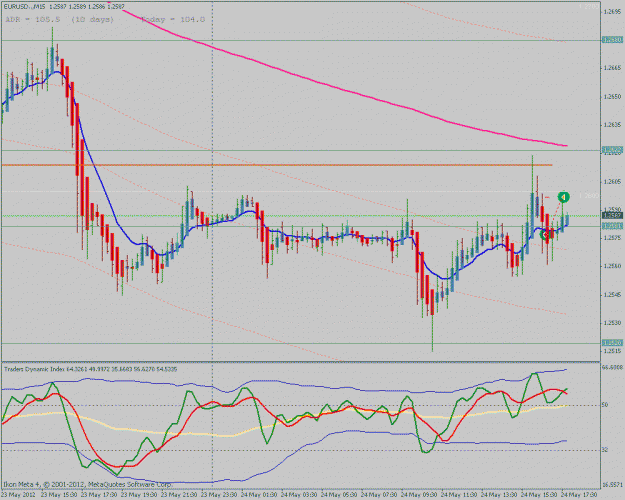The height and width of the screenshot is (500, 625).
Task: Click the 1.2635 price scale label
Action: pos(612,125)
